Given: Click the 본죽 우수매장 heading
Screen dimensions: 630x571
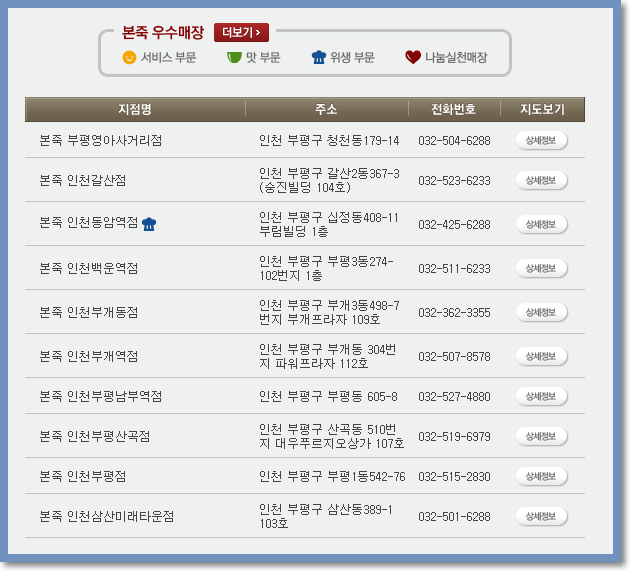Looking at the screenshot, I should (x=163, y=33).
